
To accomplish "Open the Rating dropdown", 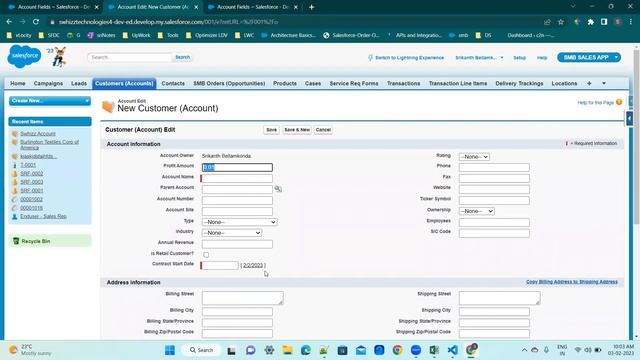I will [x=474, y=156].
